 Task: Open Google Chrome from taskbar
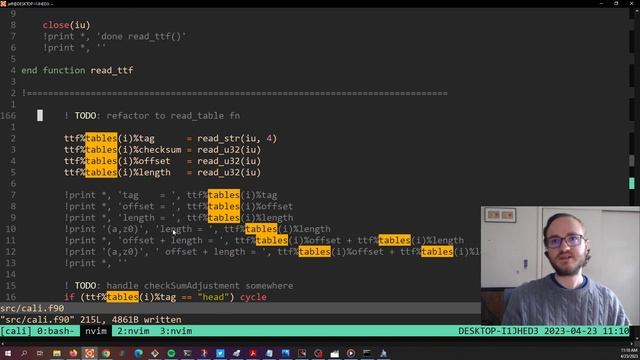pyautogui.click(x=106, y=353)
